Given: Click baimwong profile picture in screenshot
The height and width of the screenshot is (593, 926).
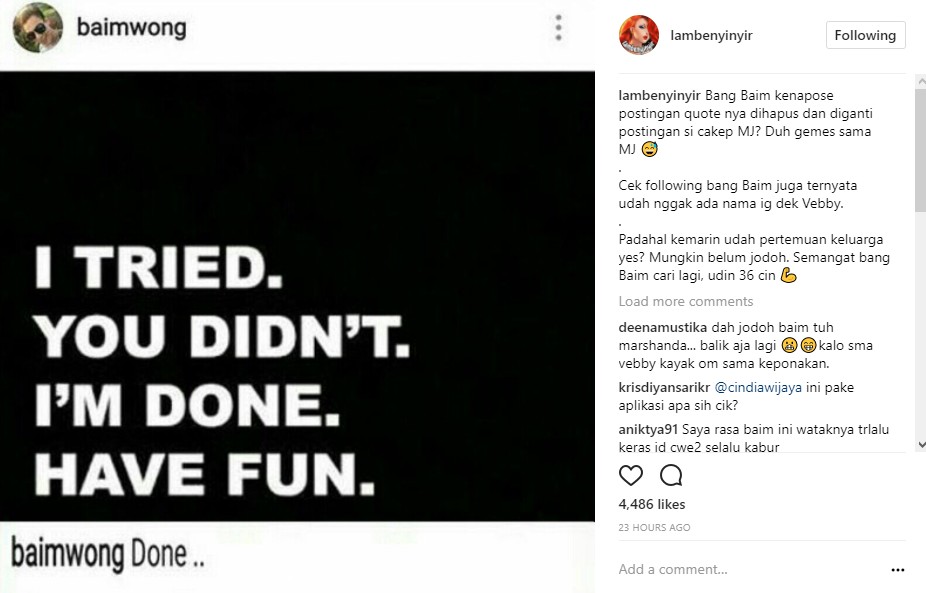Looking at the screenshot, I should pos(39,30).
